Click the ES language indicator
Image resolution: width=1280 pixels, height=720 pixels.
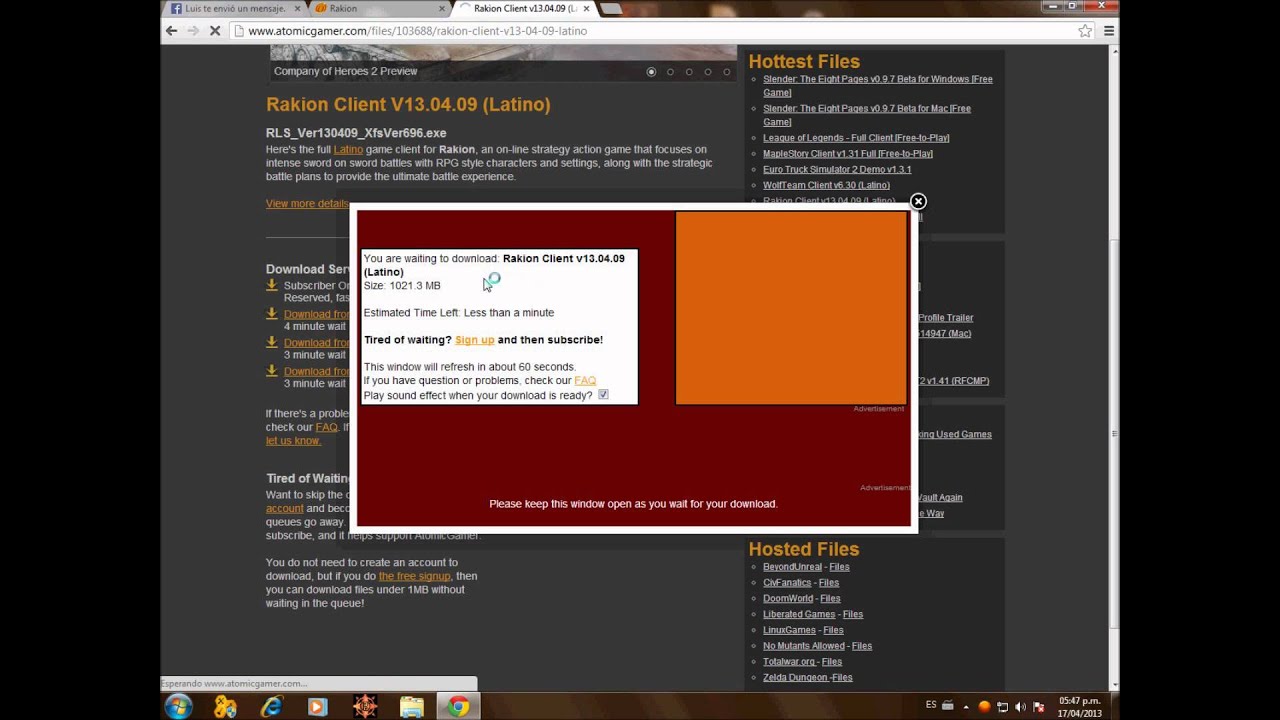931,705
